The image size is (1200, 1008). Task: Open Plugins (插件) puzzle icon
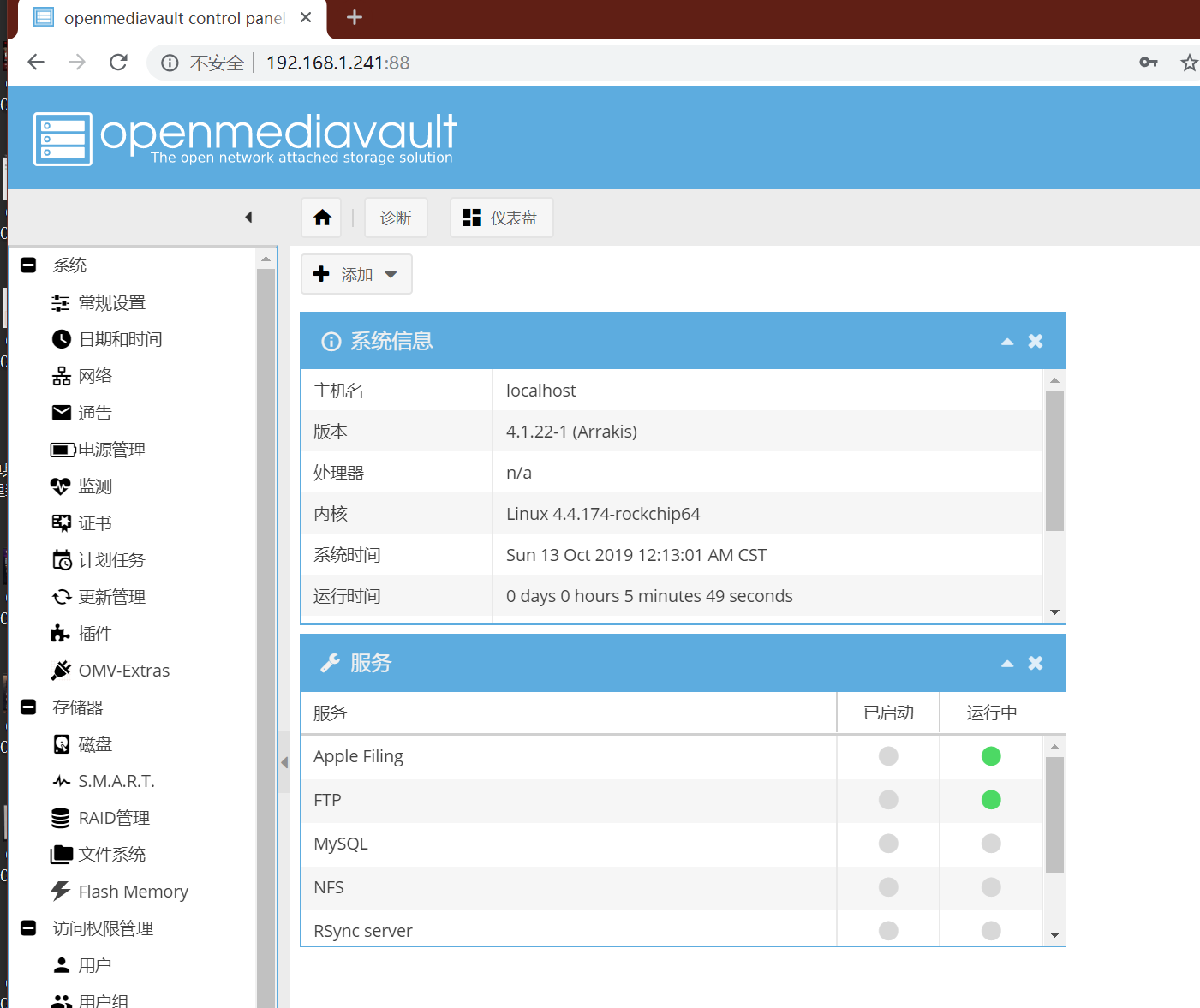(60, 634)
